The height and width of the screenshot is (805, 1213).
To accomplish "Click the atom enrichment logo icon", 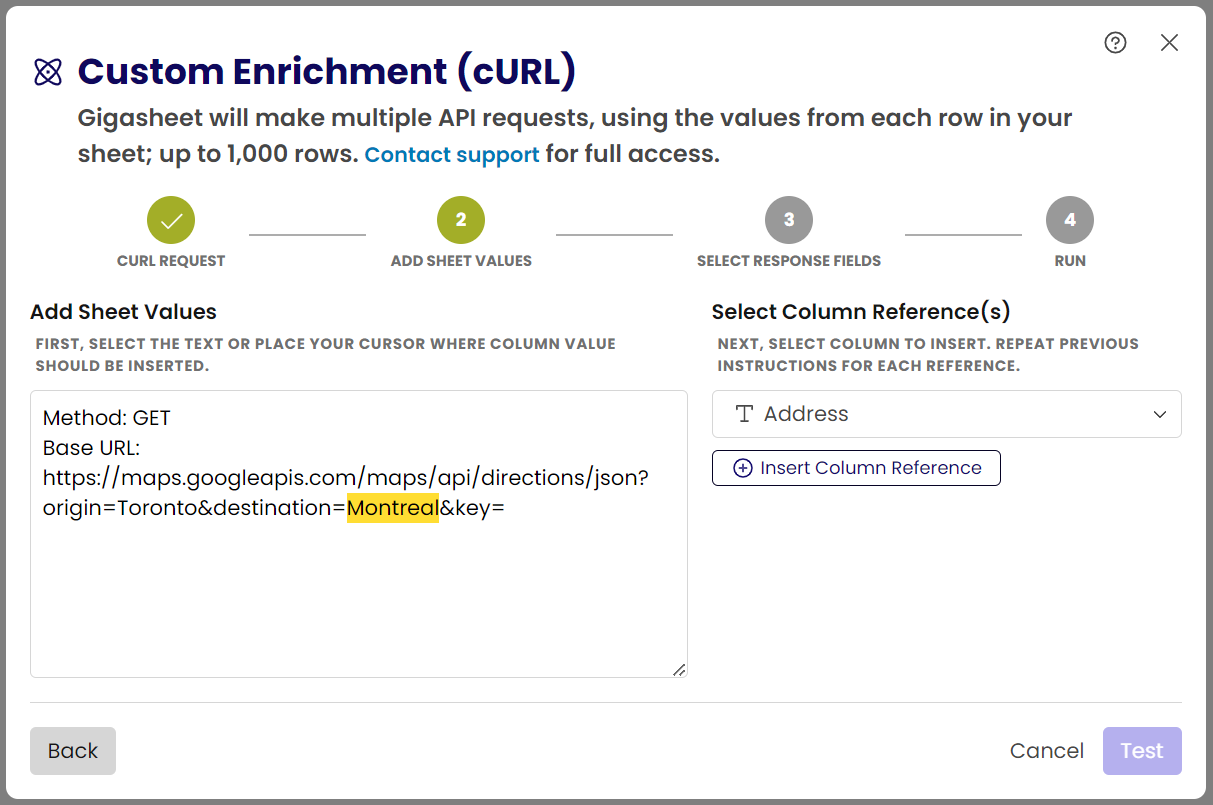I will 48,72.
